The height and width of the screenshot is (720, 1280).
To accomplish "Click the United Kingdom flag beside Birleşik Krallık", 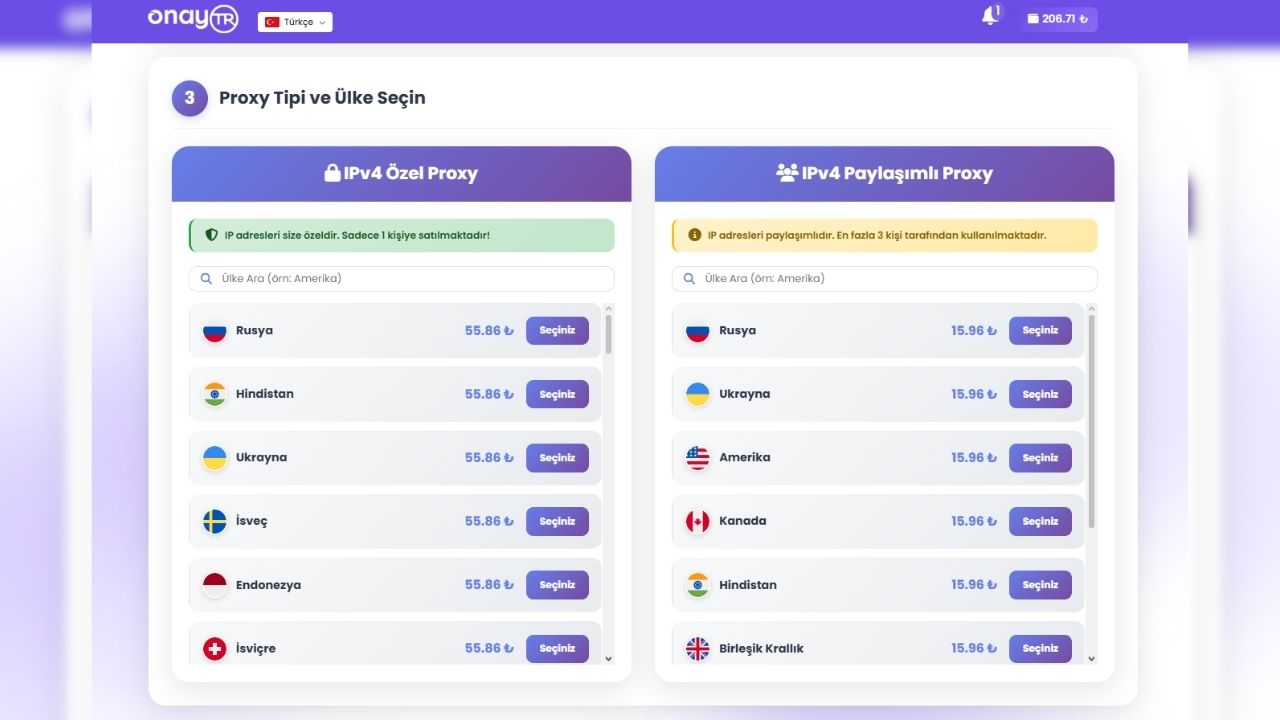I will 698,648.
